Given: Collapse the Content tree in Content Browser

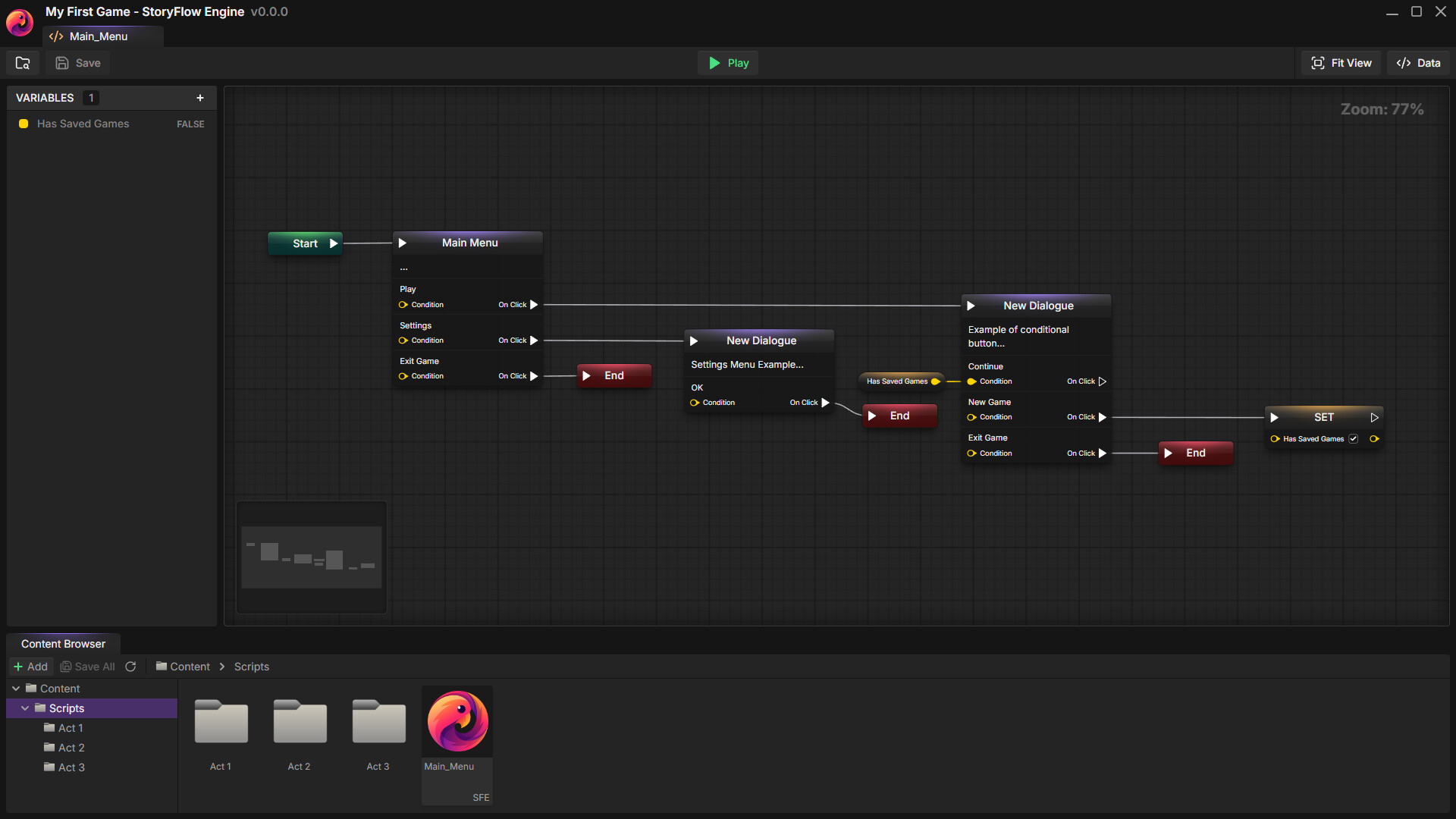Looking at the screenshot, I should pos(16,688).
